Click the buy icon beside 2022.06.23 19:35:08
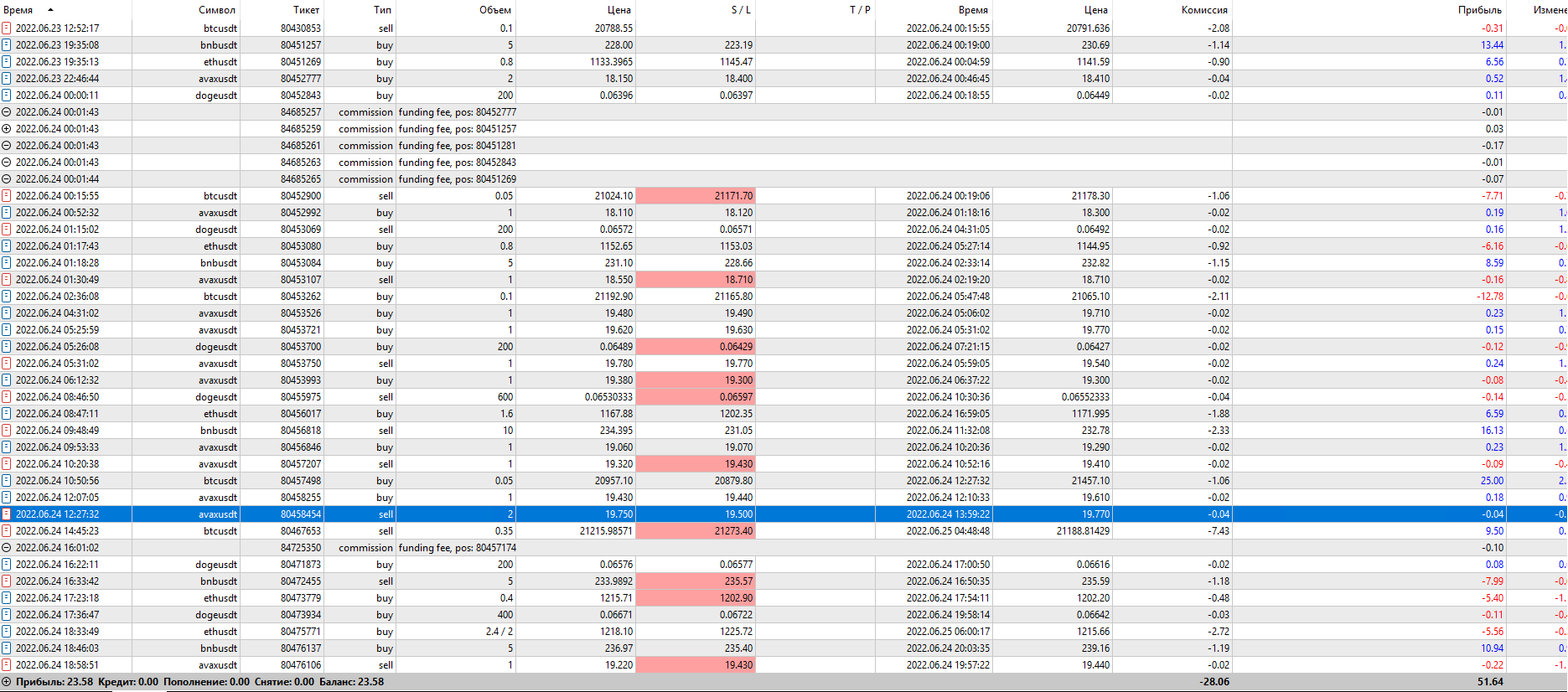Viewport: 1568px width, 692px height. click(x=7, y=44)
